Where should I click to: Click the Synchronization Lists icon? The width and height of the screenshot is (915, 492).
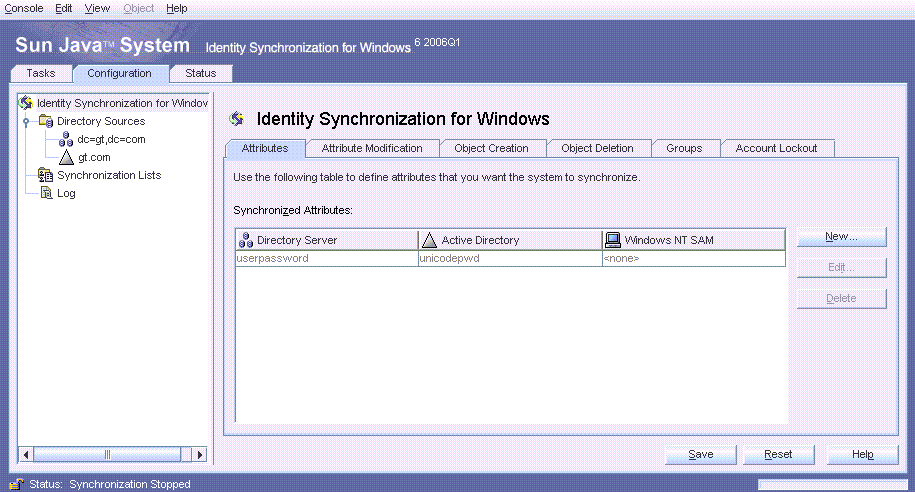pos(46,175)
